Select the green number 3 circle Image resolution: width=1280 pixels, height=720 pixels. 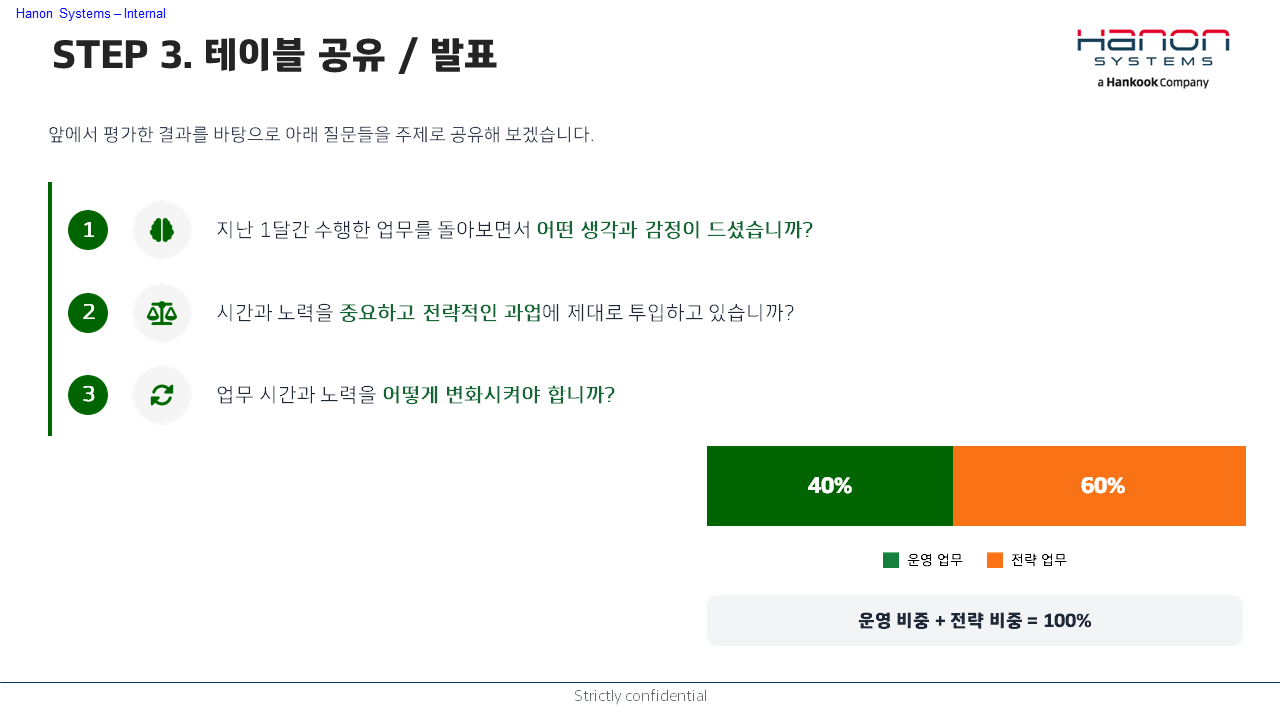(88, 395)
